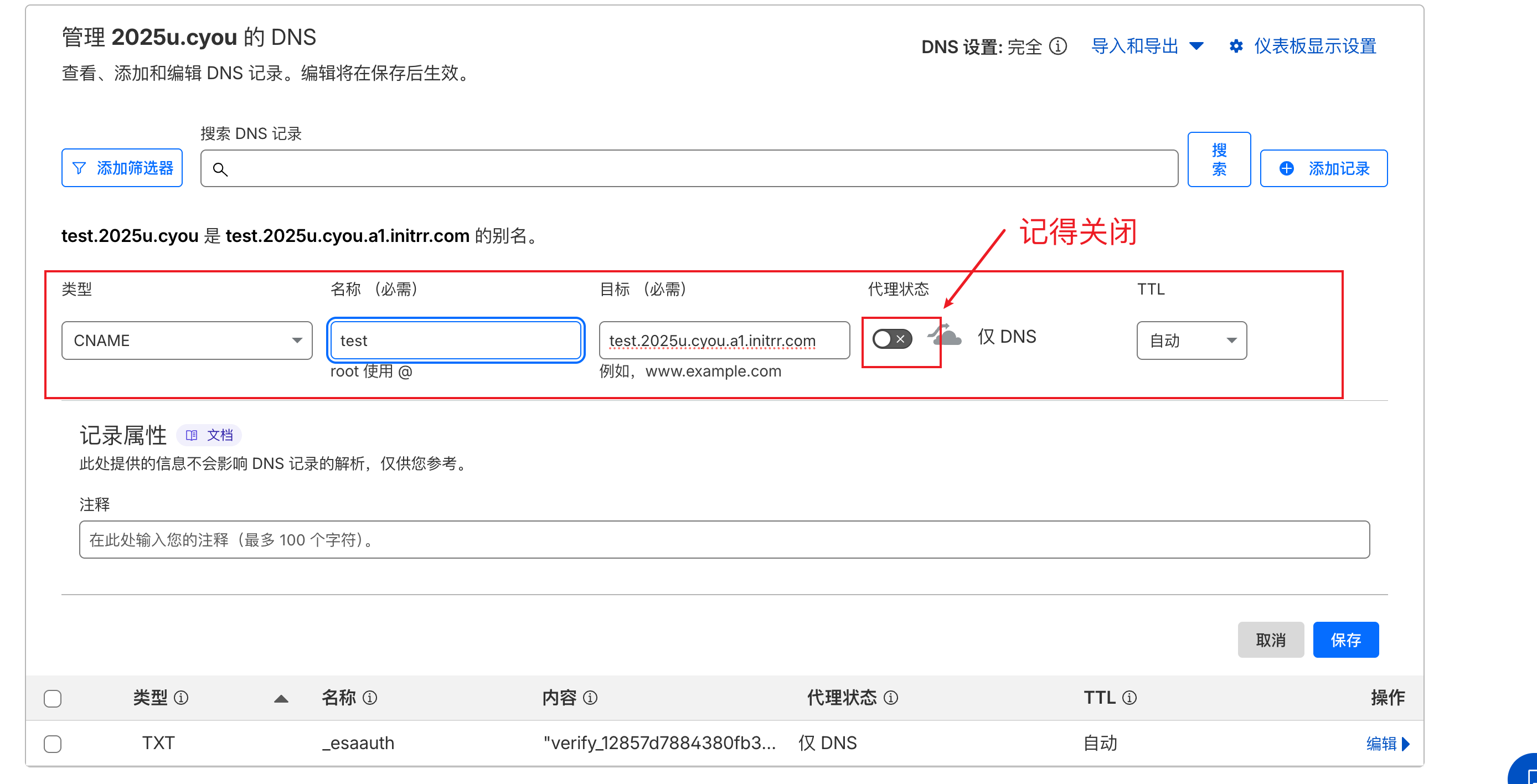Click the DNS settings info icon
This screenshot has width=1537, height=784.
tap(1058, 46)
